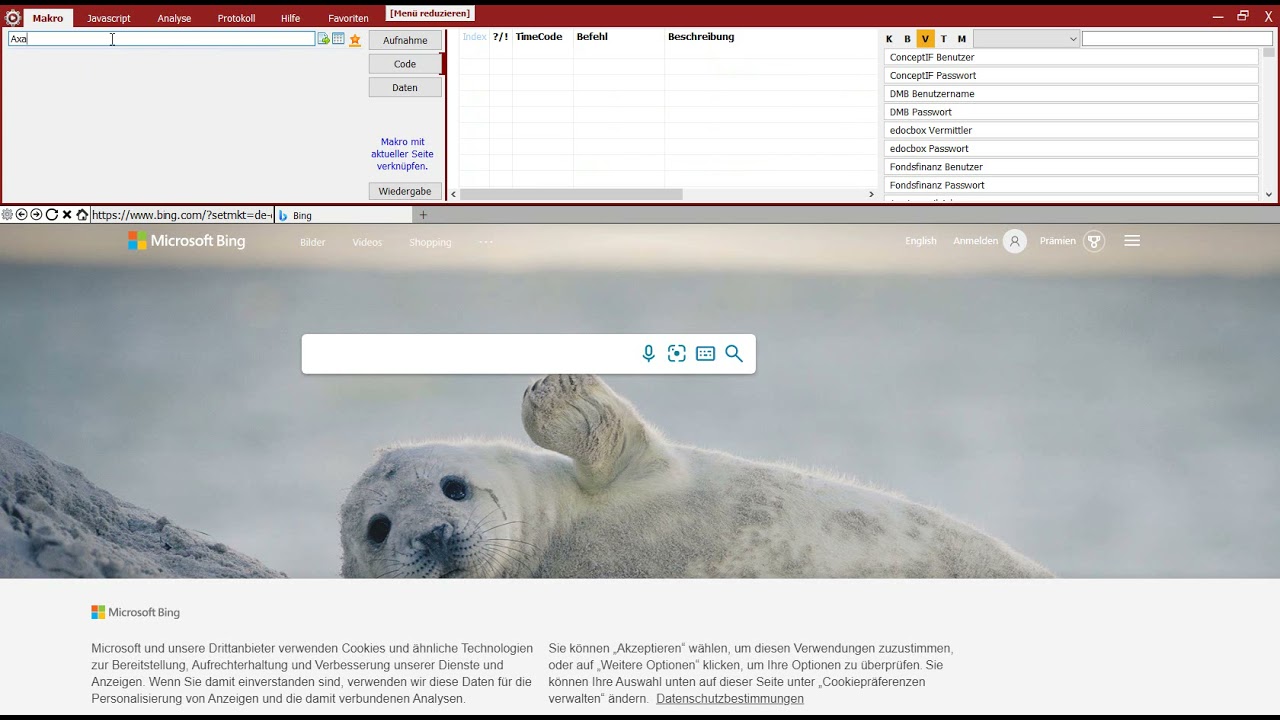Screen dimensions: 1280x720
Task: Click the gear app logo in title bar
Action: coord(13,17)
